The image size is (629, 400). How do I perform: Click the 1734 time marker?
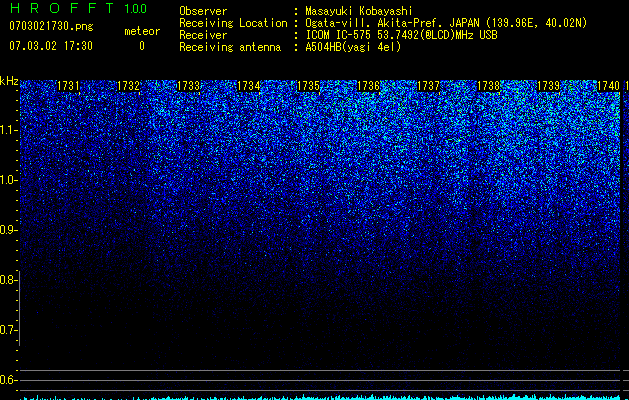click(248, 86)
